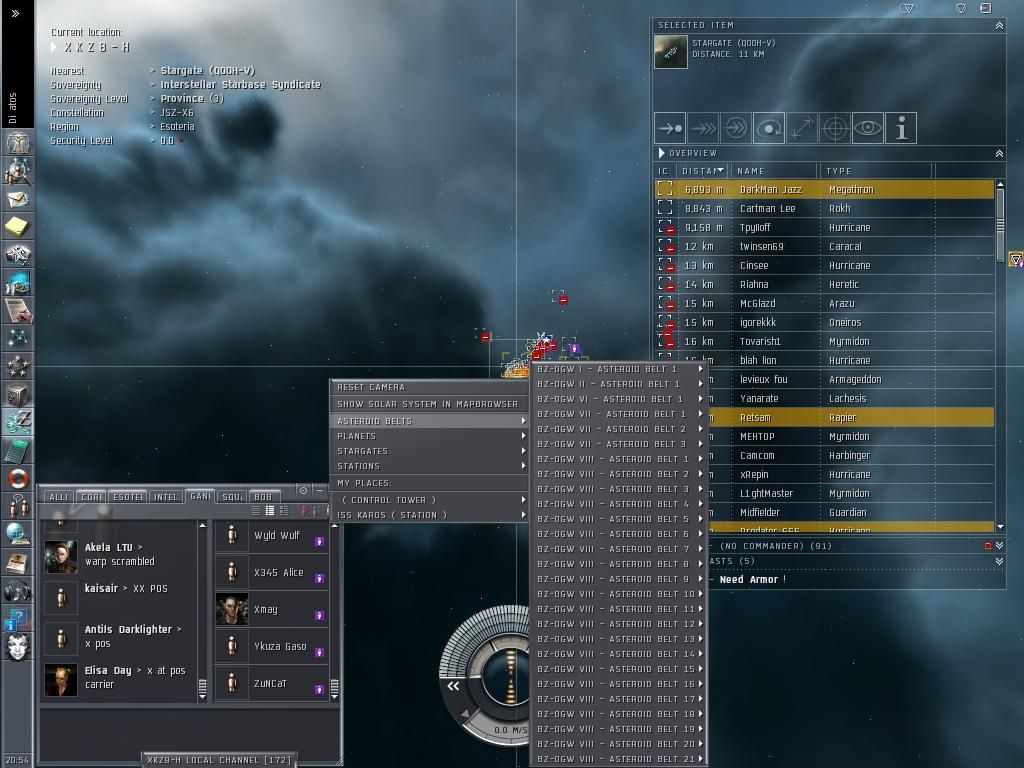The width and height of the screenshot is (1024, 768).
Task: Open the Stargates submenu
Action: click(x=429, y=451)
